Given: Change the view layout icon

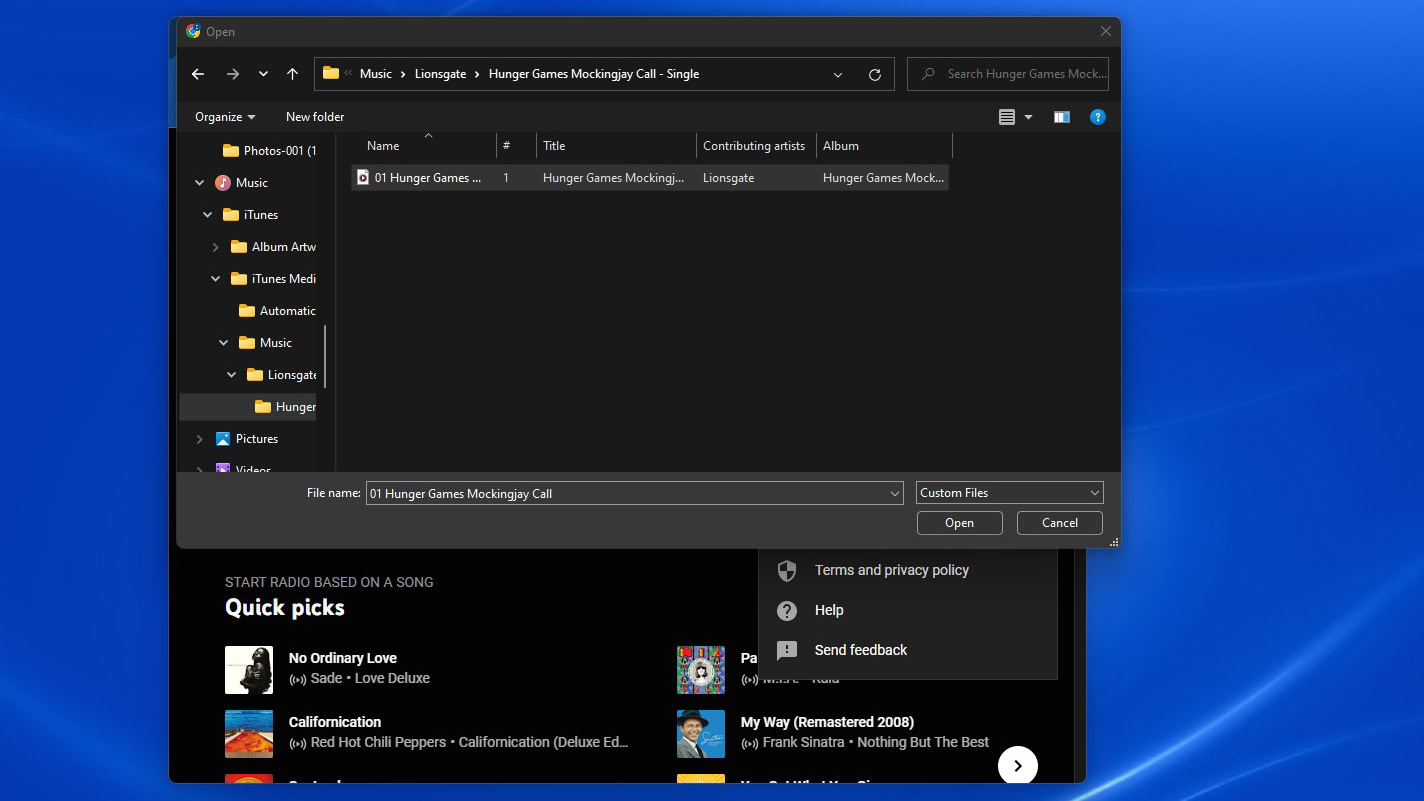Looking at the screenshot, I should (1007, 117).
